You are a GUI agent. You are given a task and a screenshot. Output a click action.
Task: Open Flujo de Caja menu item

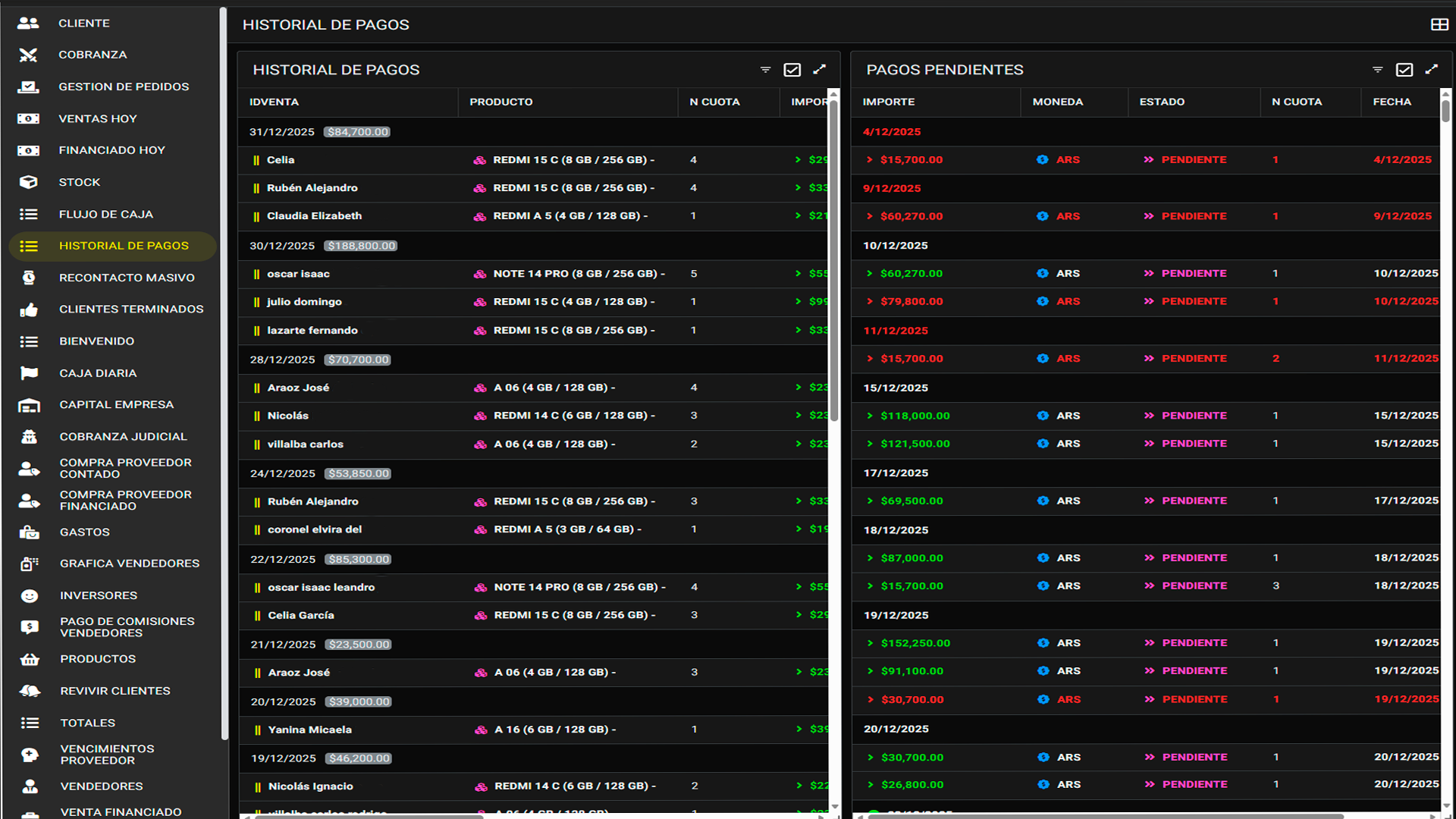point(105,214)
